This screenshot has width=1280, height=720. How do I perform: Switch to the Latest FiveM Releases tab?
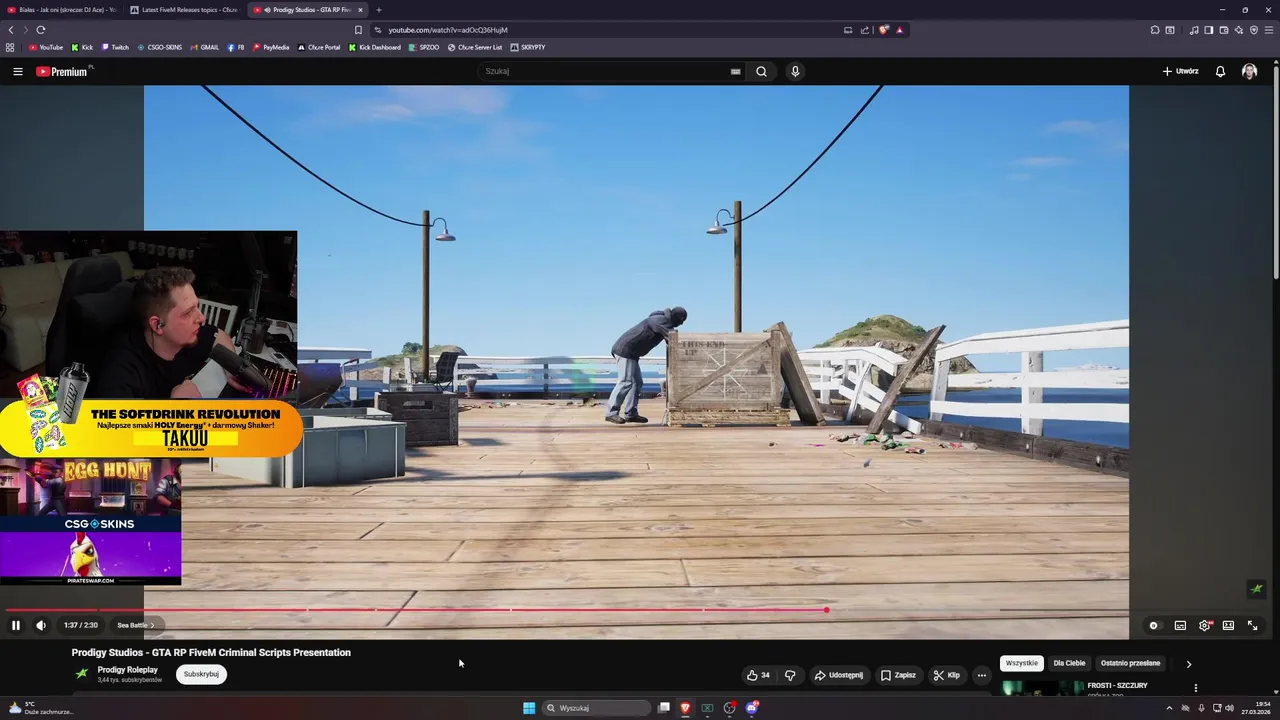coord(182,10)
